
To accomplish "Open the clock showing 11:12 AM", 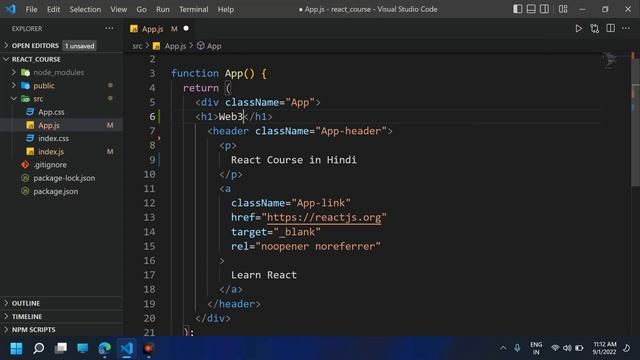I will point(604,348).
